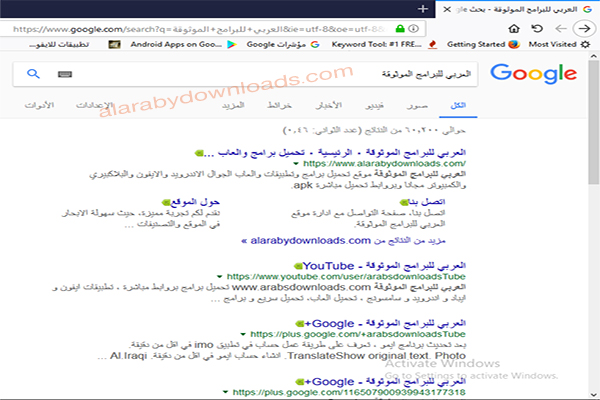Open first result العربي للبرامج الموثوقة الرئيسية
The height and width of the screenshot is (400, 600).
(x=335, y=153)
